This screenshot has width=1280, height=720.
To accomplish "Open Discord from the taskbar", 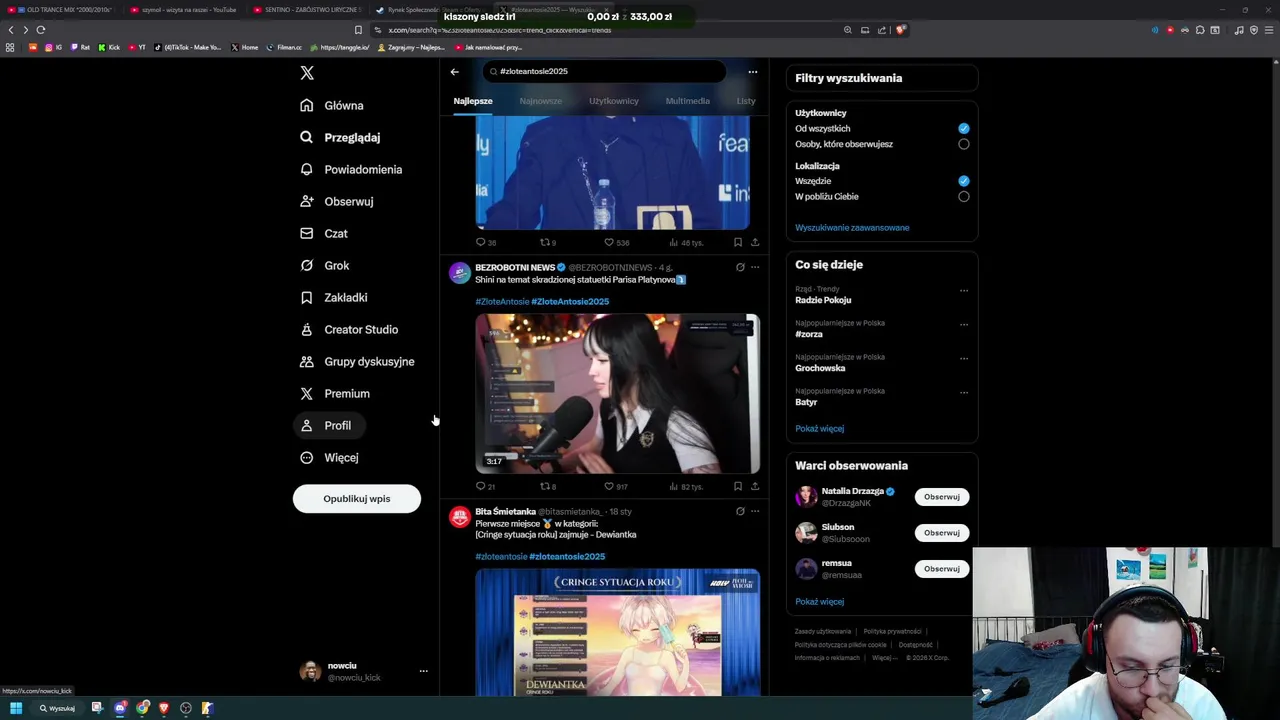I will [x=121, y=708].
